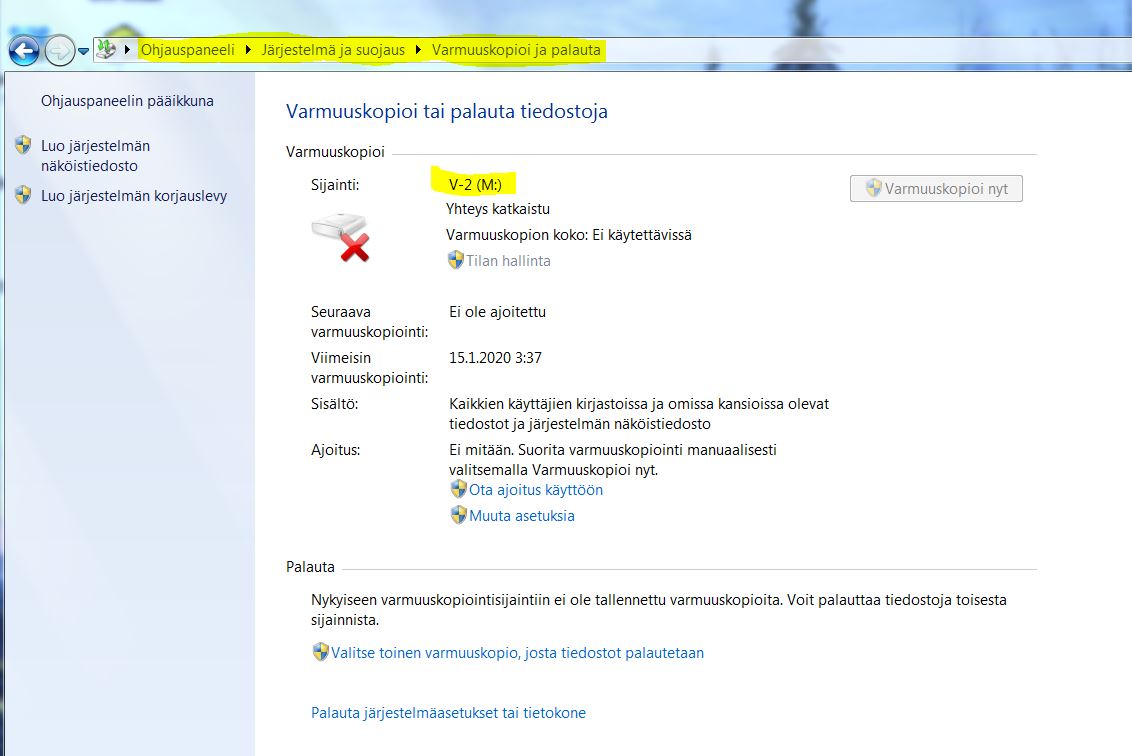Go to Järjestelmä ja suojaus breadcrumb
This screenshot has width=1132, height=756.
pos(333,50)
